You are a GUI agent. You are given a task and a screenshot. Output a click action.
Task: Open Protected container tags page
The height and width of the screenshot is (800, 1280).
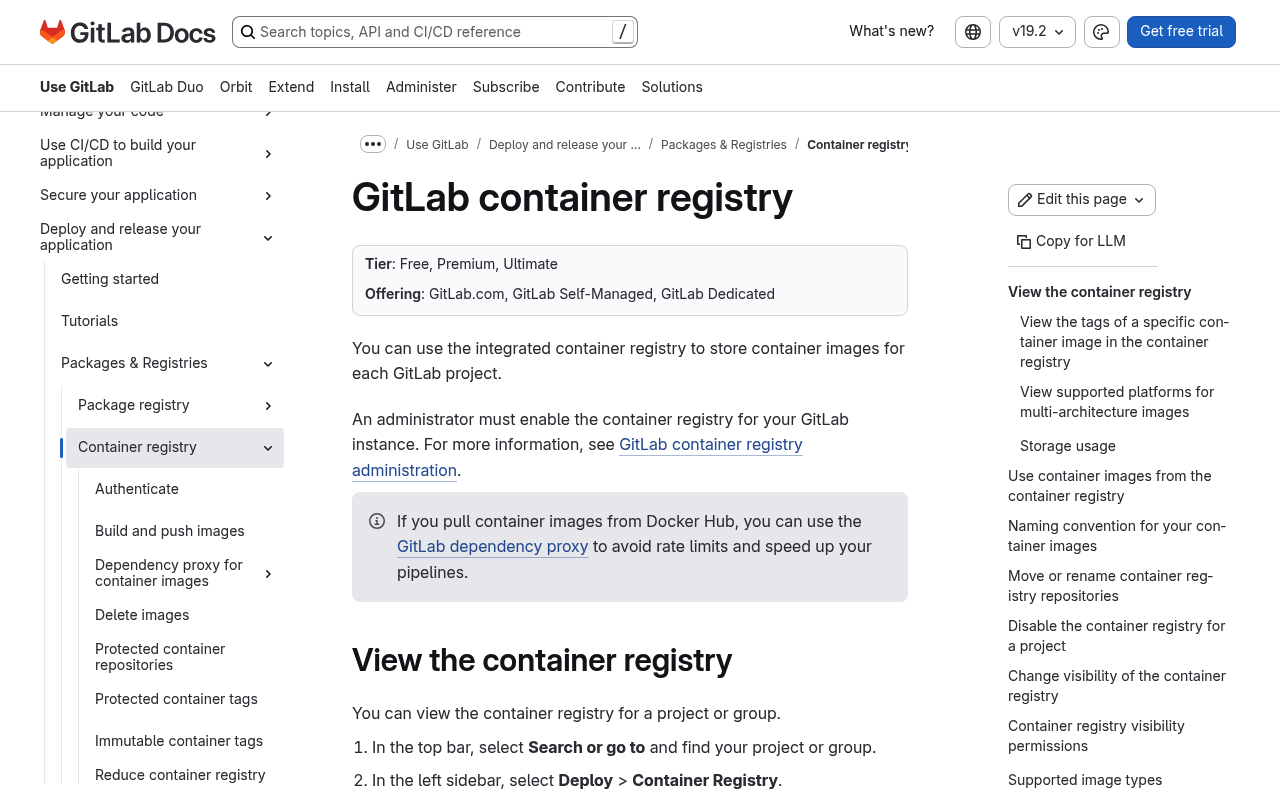click(x=176, y=699)
